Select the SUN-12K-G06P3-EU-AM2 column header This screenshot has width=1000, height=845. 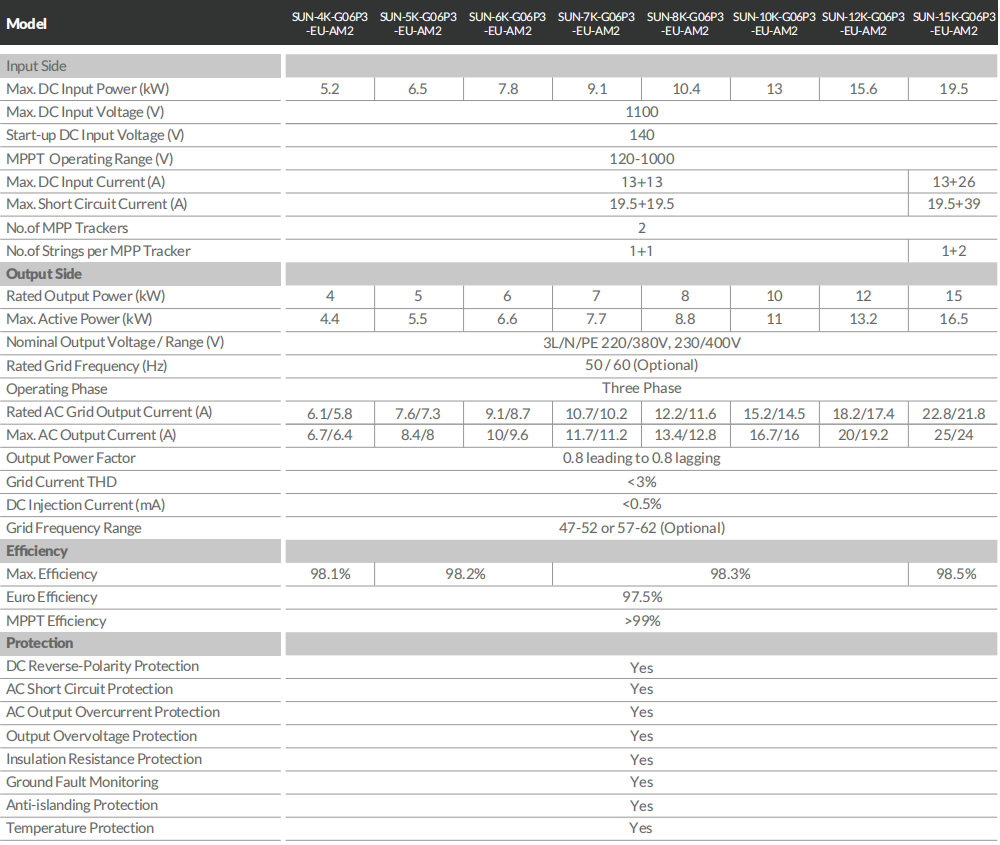click(x=863, y=24)
